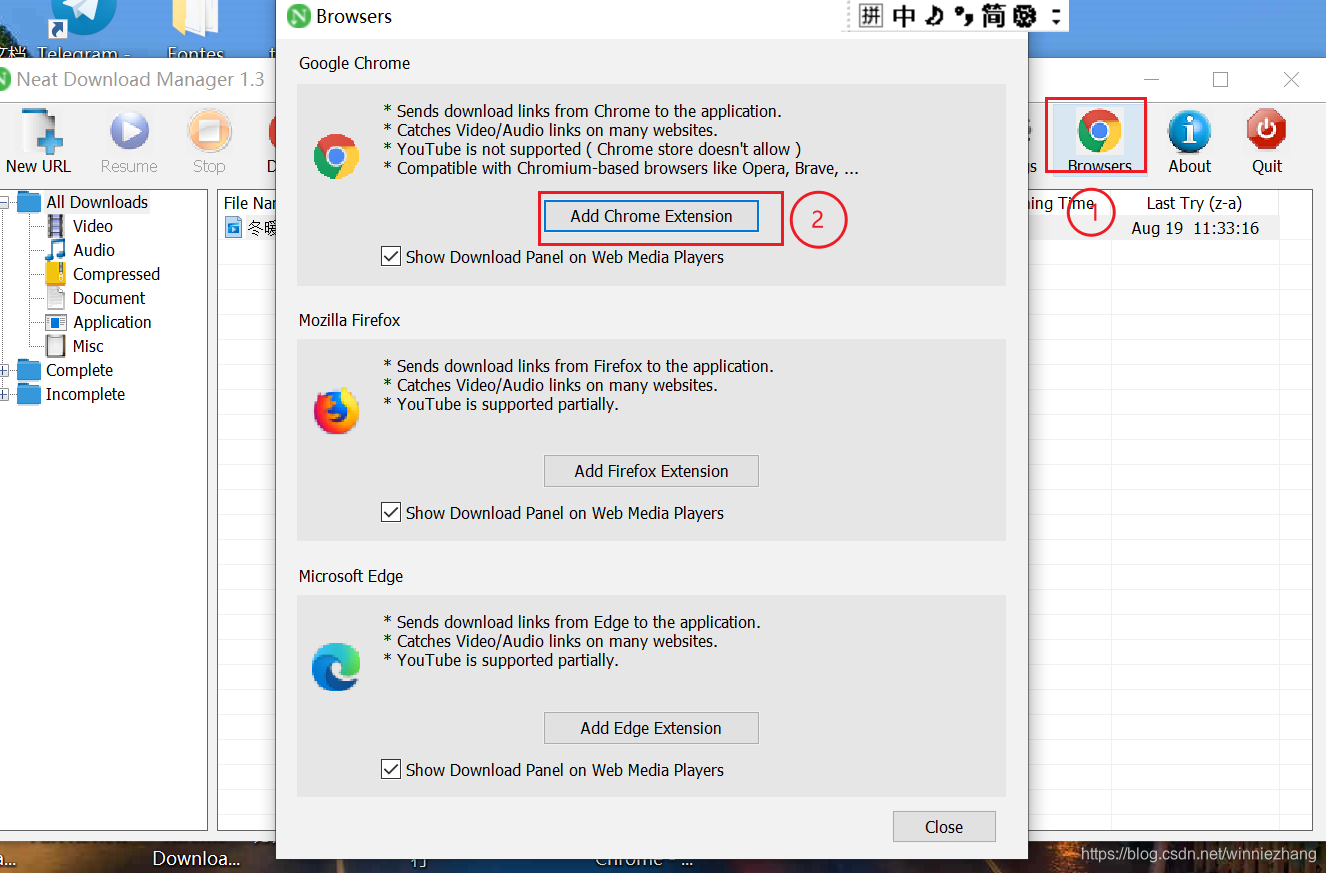Click the Add Firefox Extension button
This screenshot has height=873, width=1326.
pyautogui.click(x=651, y=471)
